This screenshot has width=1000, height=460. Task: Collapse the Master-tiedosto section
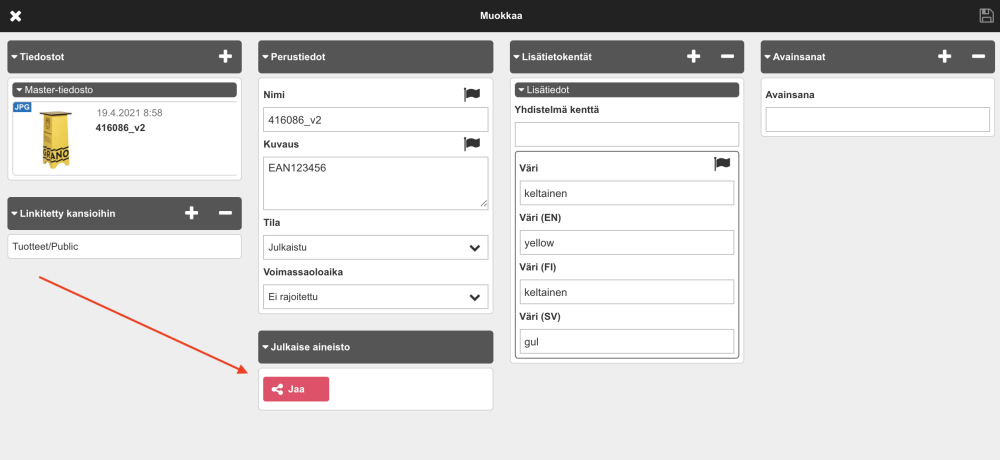pyautogui.click(x=20, y=90)
